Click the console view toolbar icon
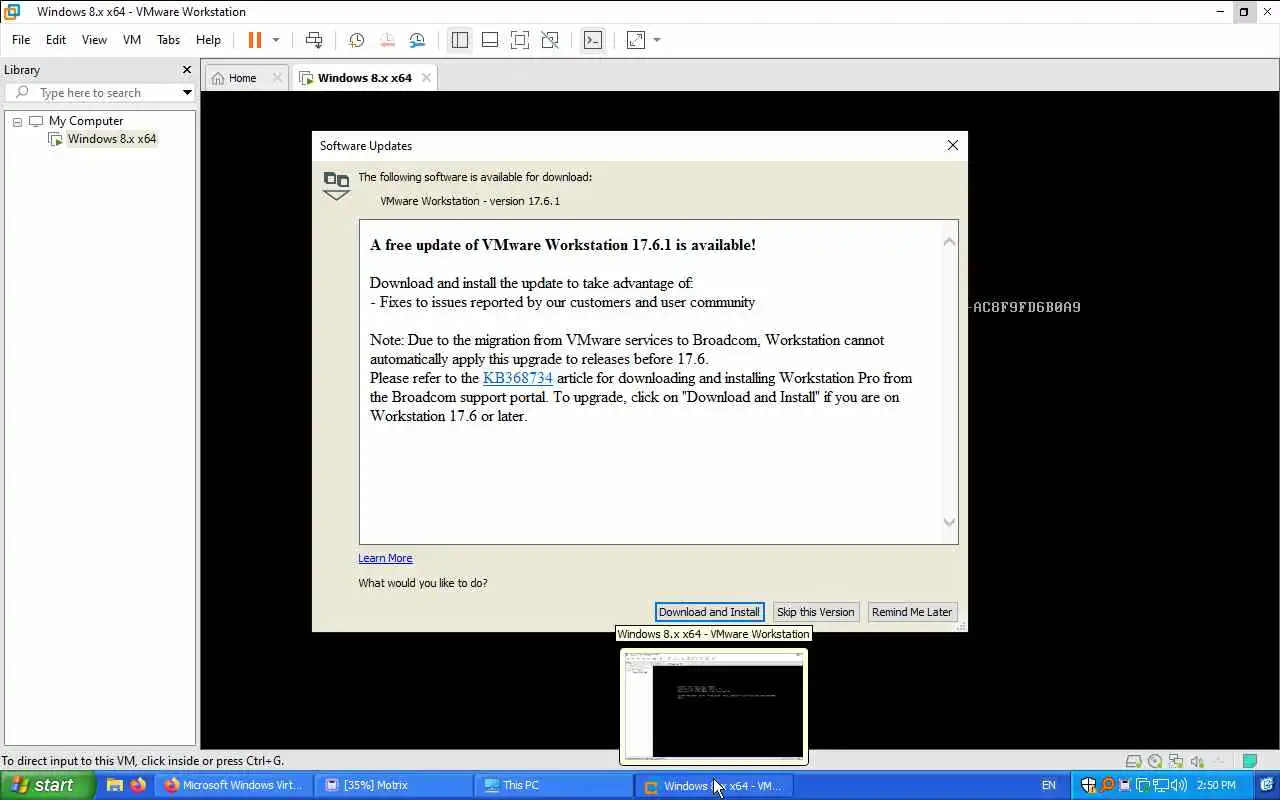The image size is (1280, 800). [x=593, y=40]
